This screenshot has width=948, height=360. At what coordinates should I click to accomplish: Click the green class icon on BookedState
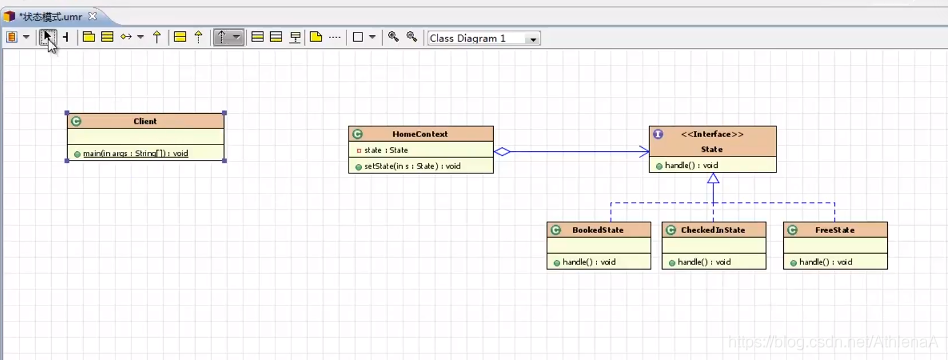[x=556, y=230]
